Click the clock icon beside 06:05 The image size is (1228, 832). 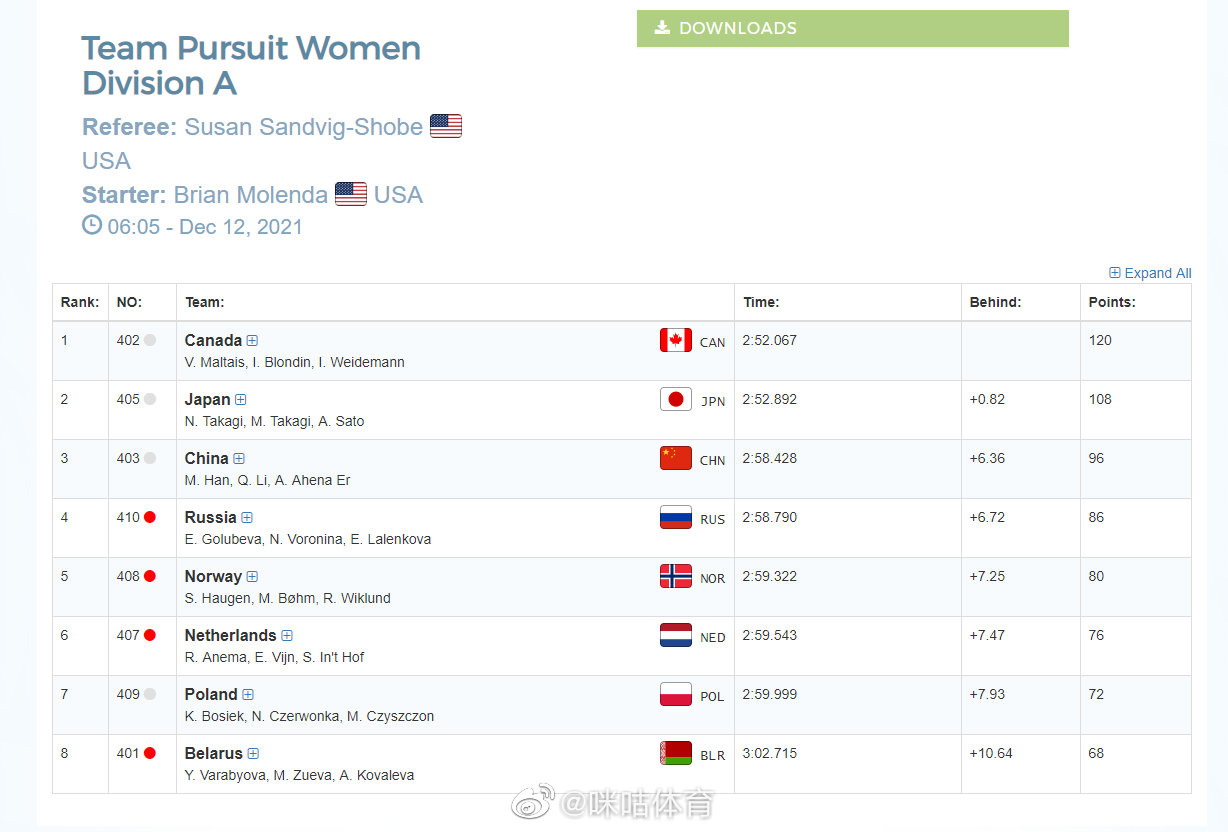point(92,225)
